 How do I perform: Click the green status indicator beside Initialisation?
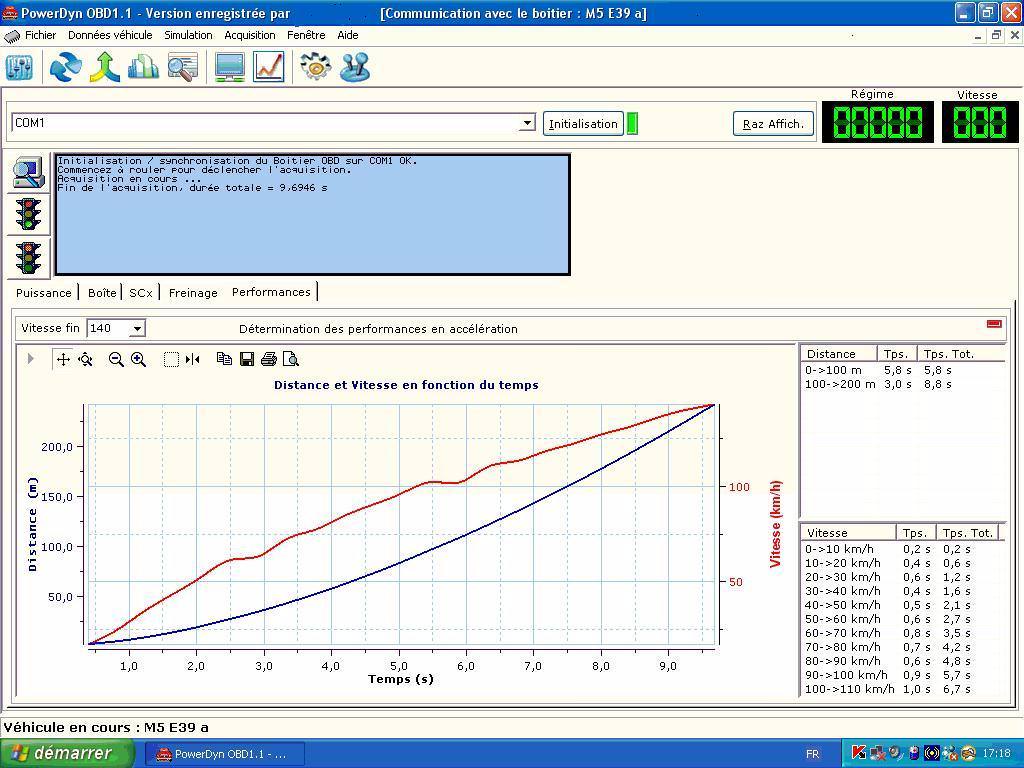click(632, 123)
